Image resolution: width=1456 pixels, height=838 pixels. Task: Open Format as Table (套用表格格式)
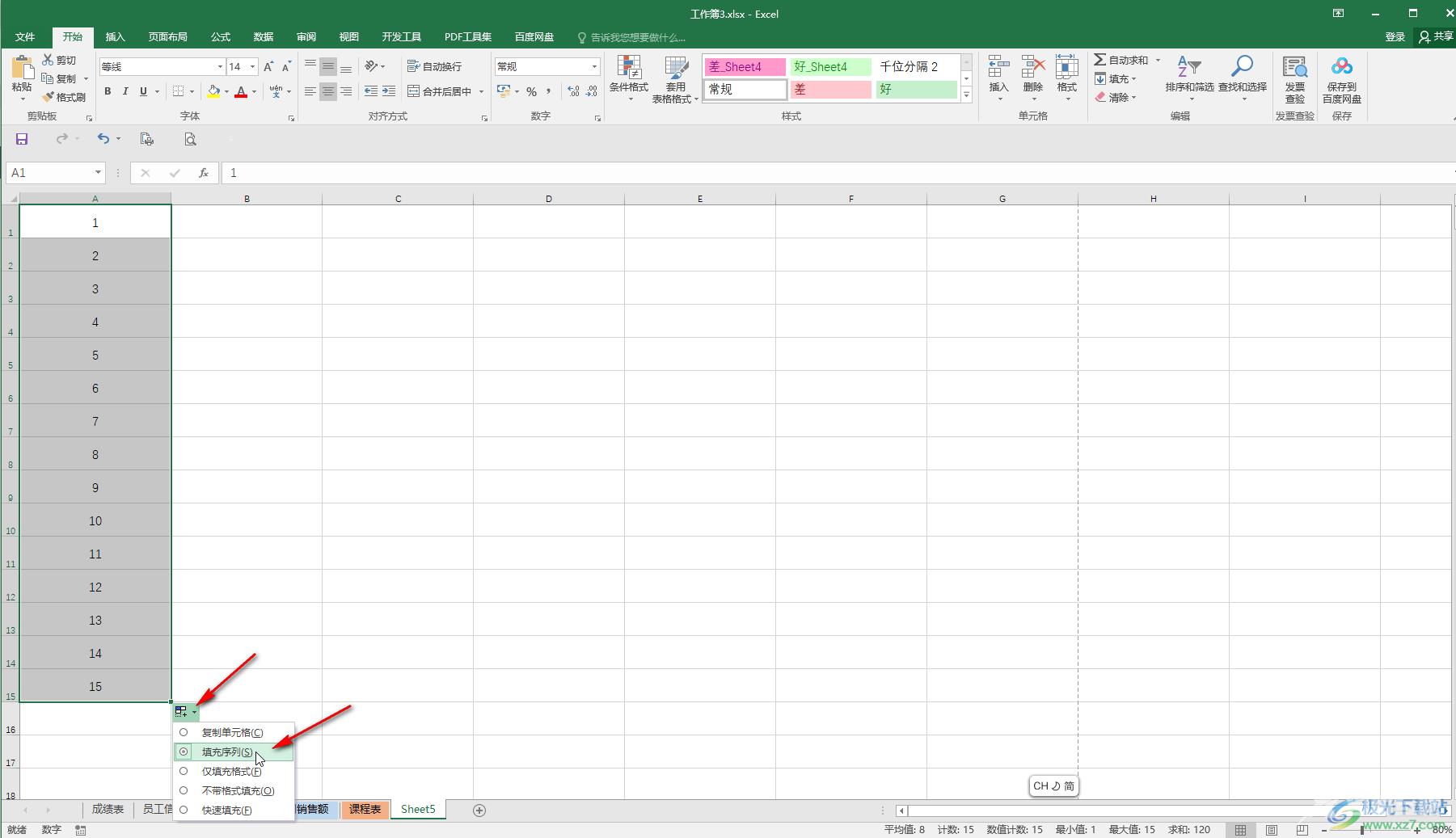tap(675, 79)
